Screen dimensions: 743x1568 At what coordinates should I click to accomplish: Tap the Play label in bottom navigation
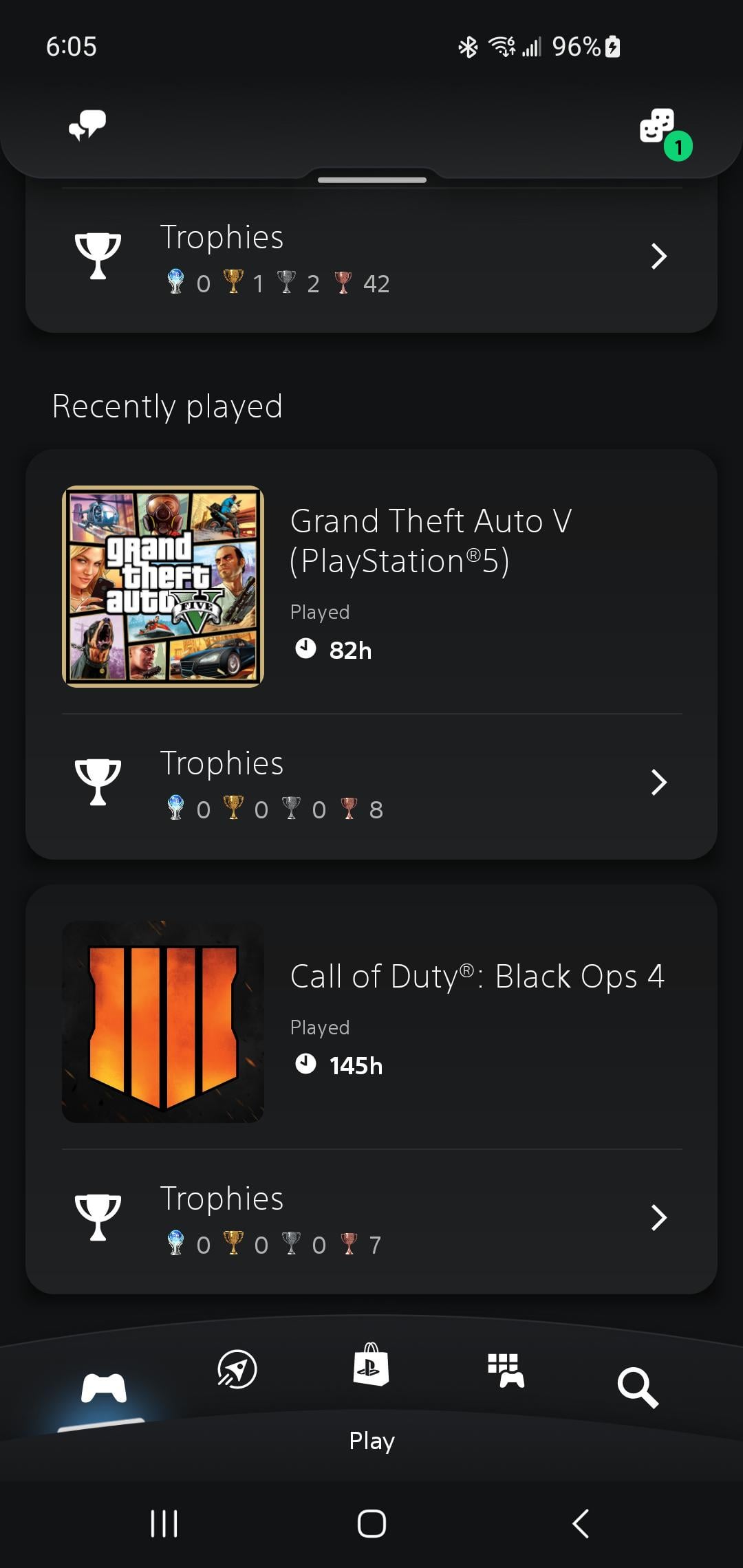tap(371, 1440)
